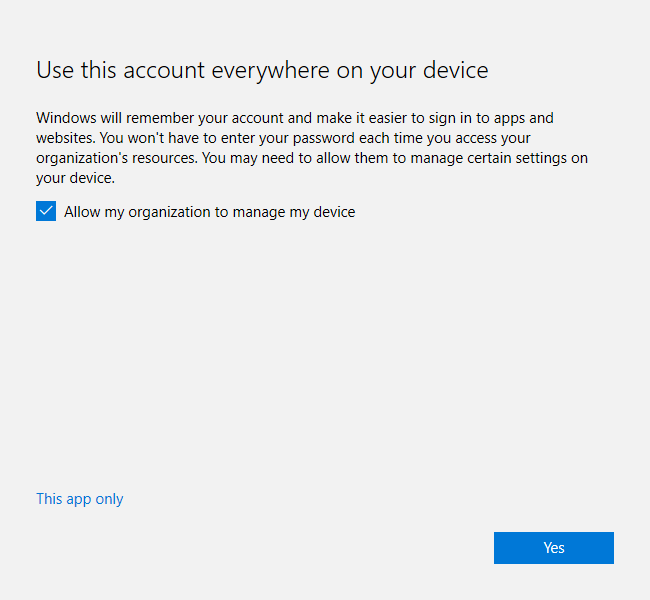Accept the dialog by clicking Yes
Viewport: 650px width, 600px height.
click(553, 548)
